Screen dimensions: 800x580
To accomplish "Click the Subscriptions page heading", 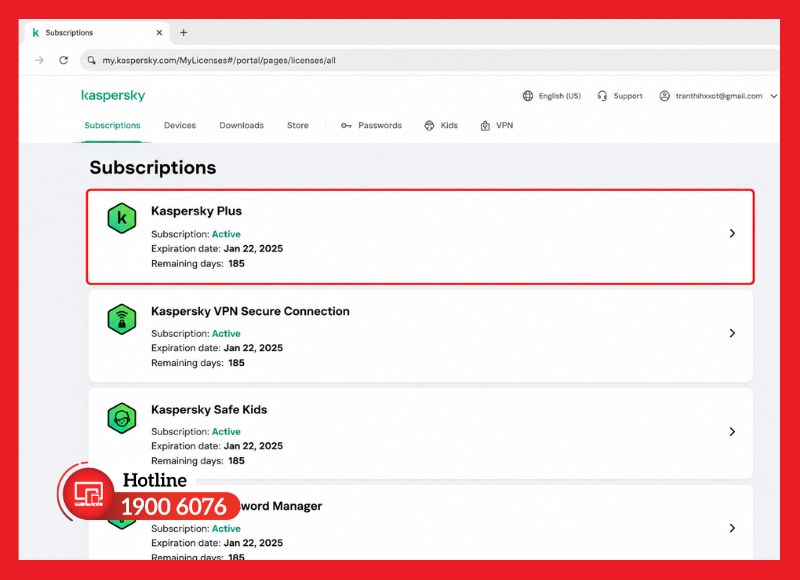I will [x=153, y=168].
